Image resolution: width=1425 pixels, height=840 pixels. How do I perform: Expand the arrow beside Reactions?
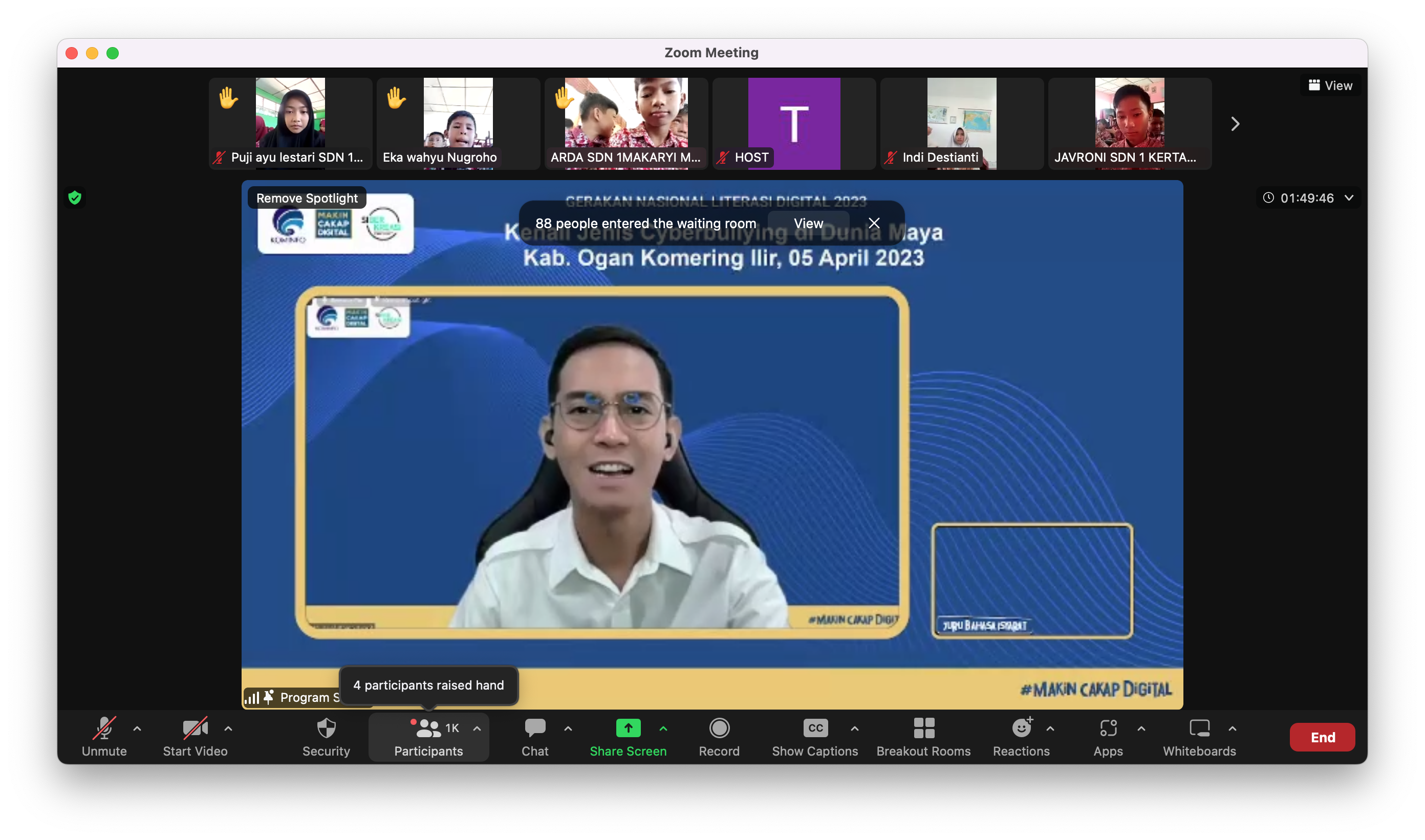pyautogui.click(x=1050, y=728)
